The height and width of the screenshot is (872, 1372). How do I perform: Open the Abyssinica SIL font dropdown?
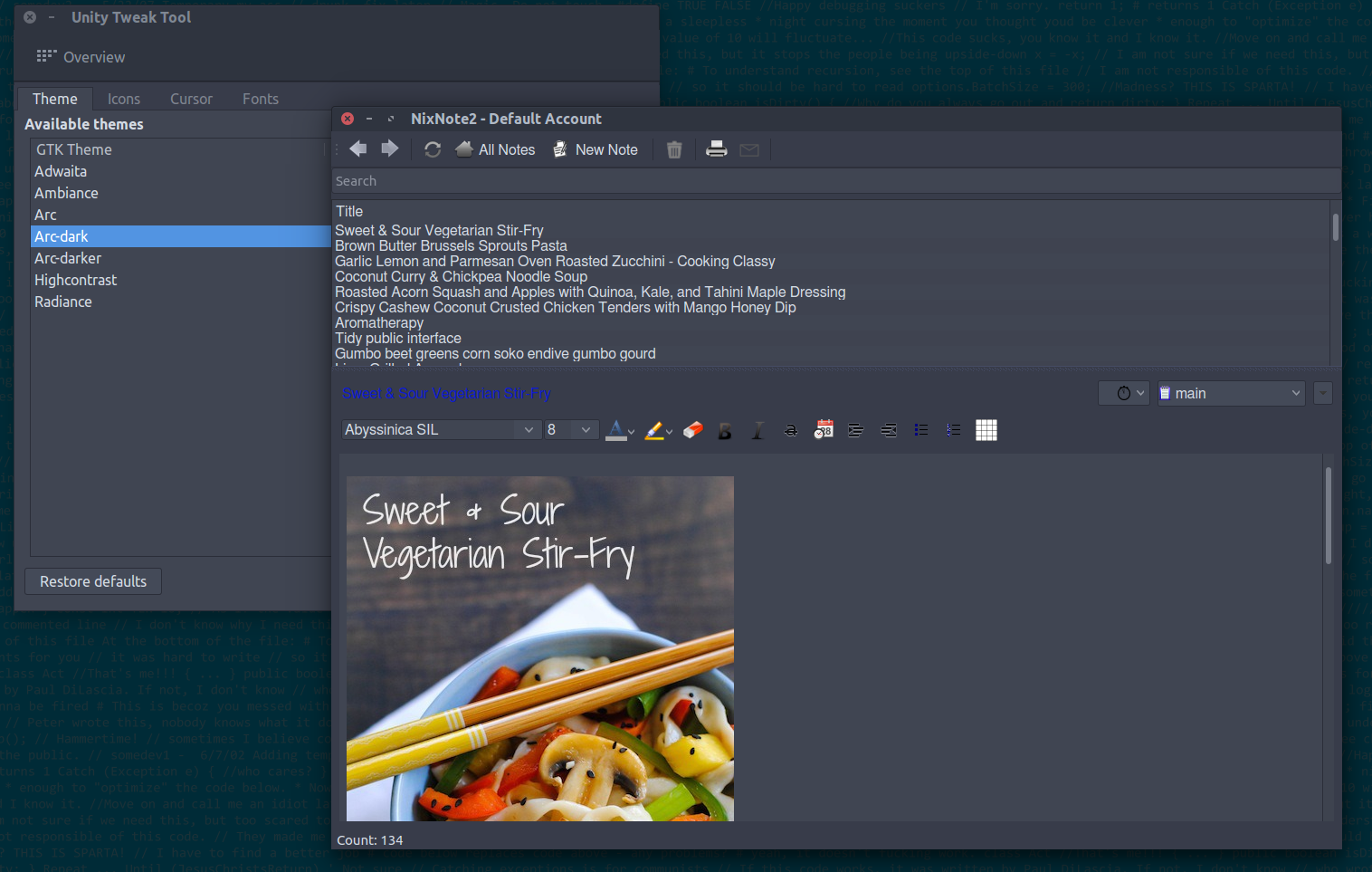[440, 430]
